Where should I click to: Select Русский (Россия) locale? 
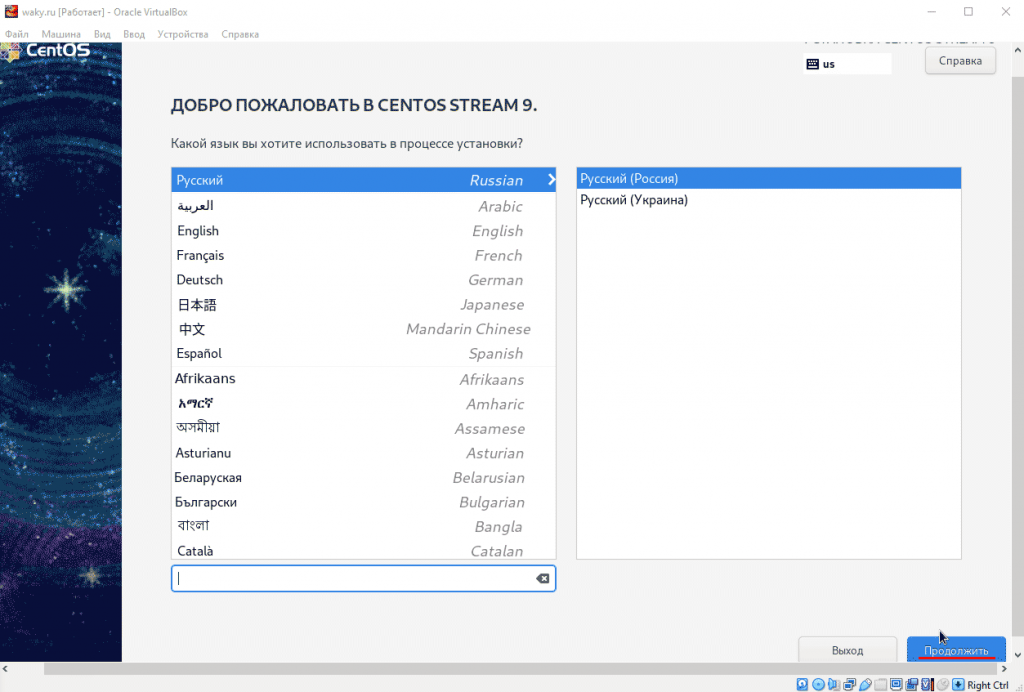coord(769,178)
